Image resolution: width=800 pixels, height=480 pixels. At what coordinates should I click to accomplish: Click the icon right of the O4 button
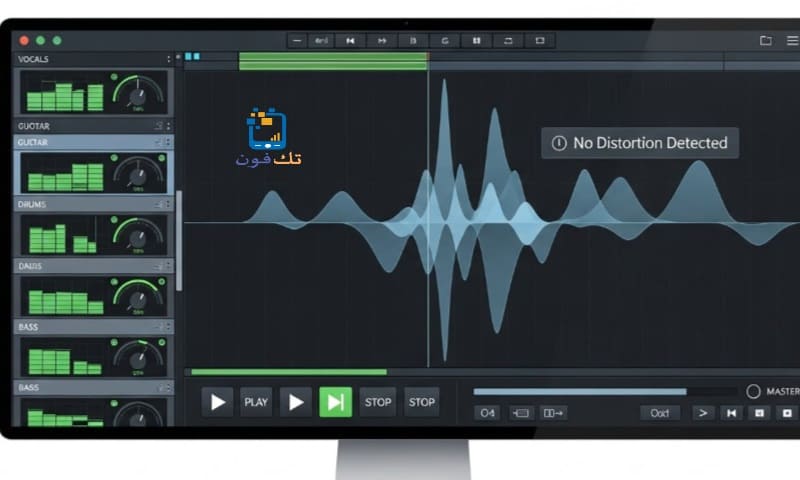[x=521, y=413]
